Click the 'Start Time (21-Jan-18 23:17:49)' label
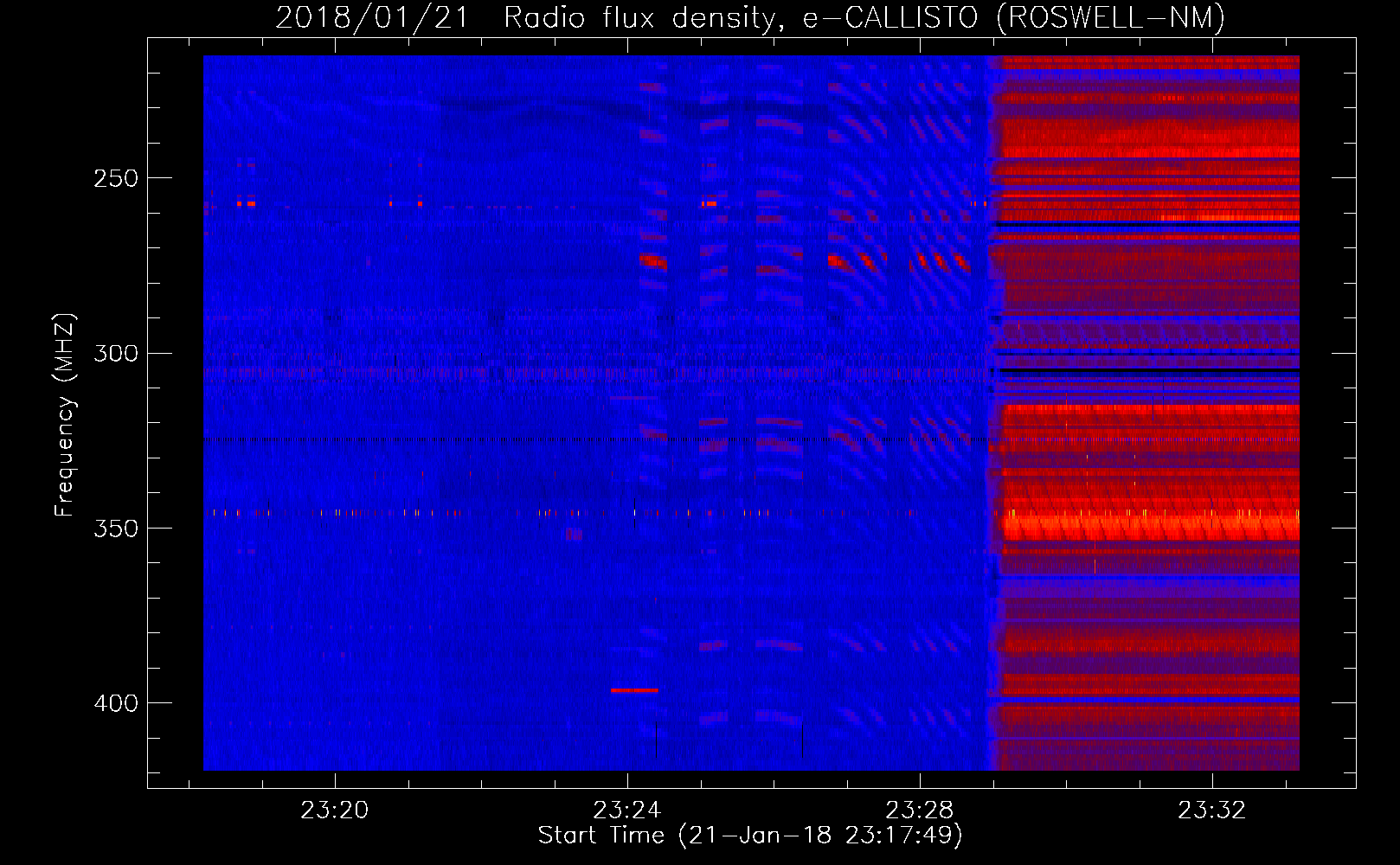Image resolution: width=1400 pixels, height=865 pixels. pos(750,836)
